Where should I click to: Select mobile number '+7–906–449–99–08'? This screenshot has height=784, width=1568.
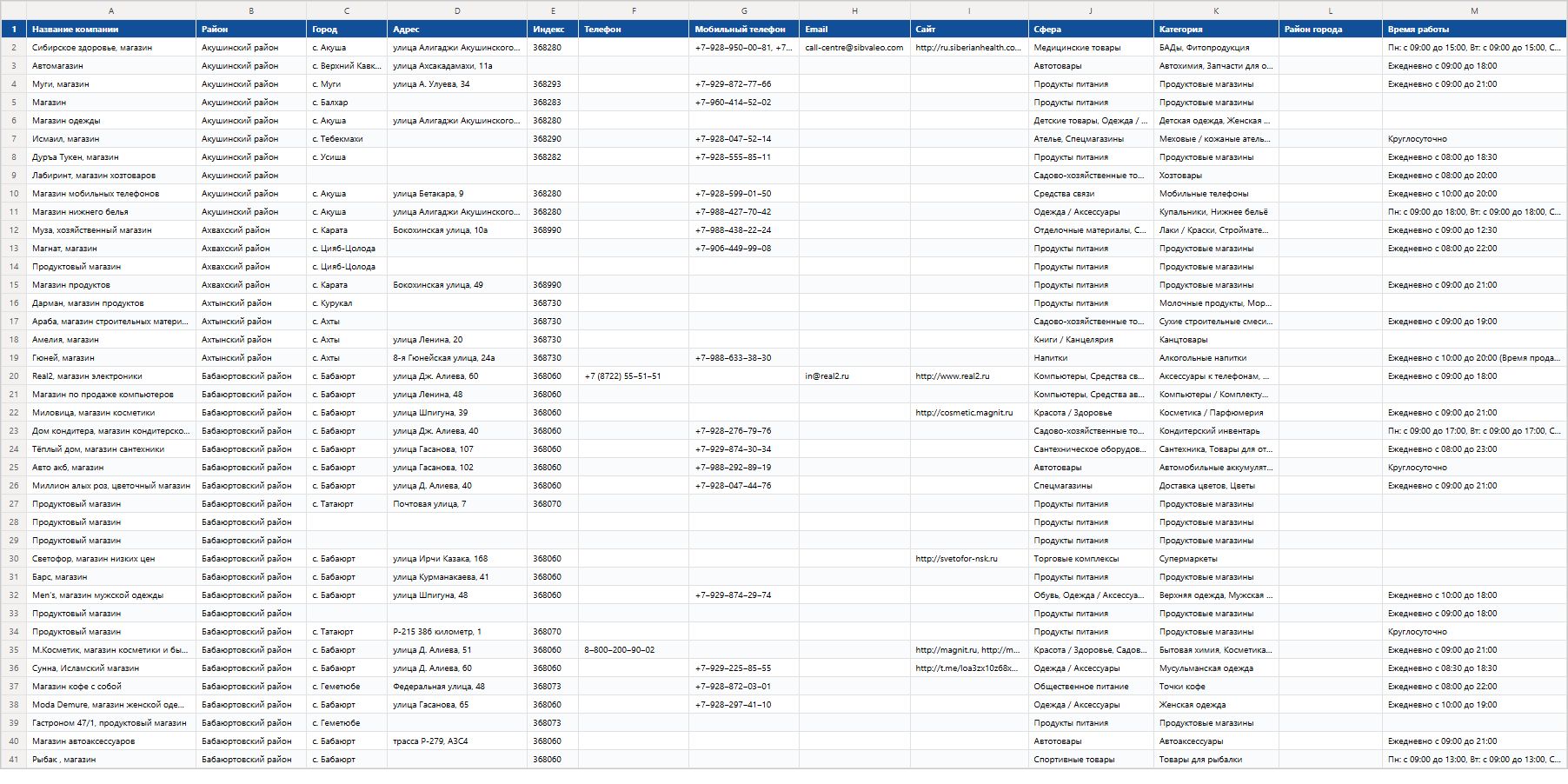[x=744, y=249]
